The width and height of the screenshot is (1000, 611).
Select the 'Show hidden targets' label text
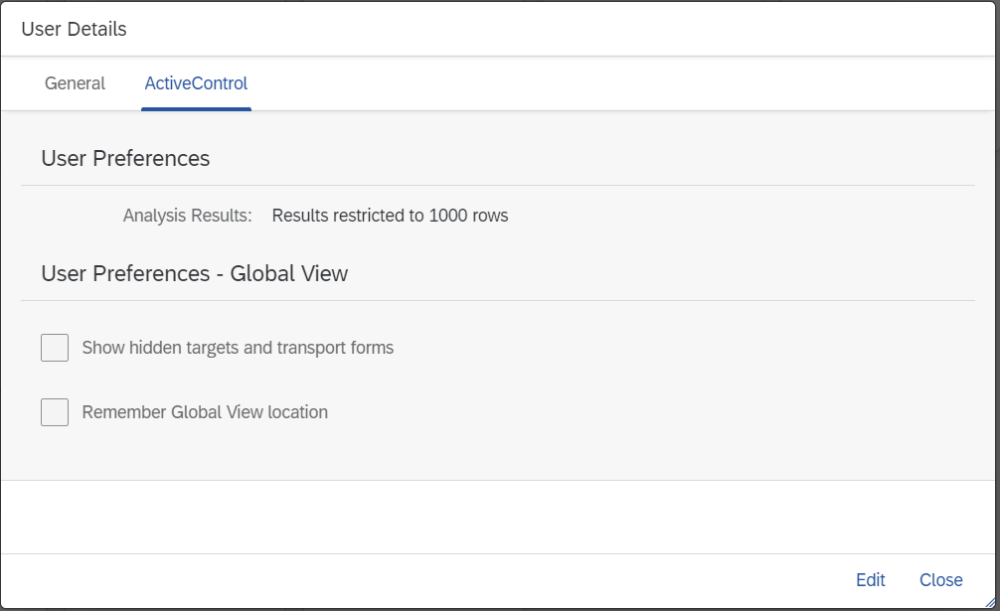pos(236,347)
